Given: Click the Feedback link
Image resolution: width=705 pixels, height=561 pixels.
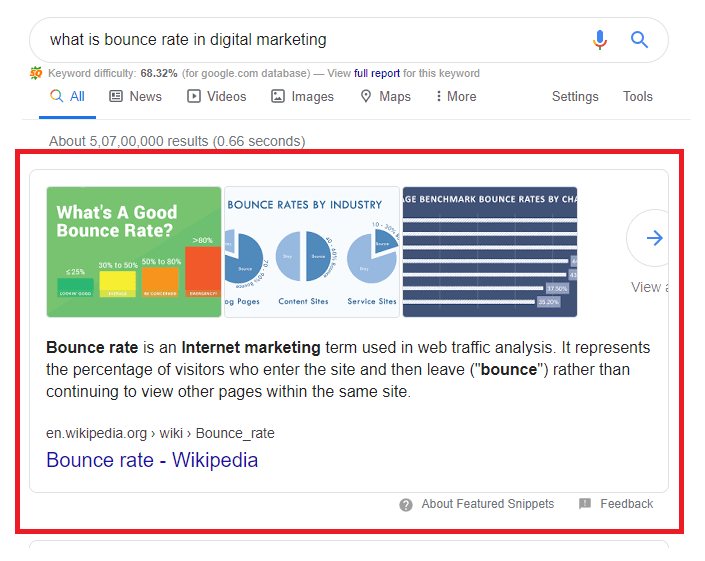Looking at the screenshot, I should point(626,504).
